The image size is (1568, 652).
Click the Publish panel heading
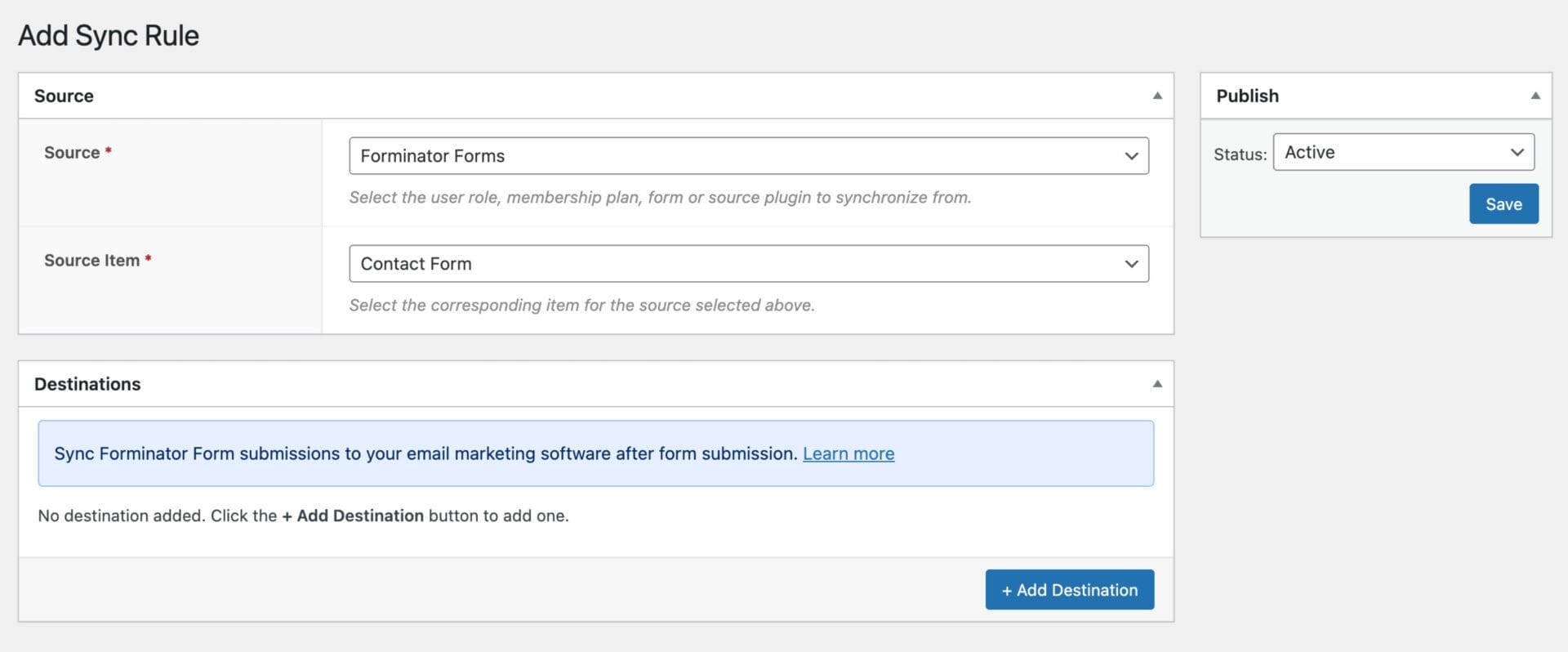1247,96
